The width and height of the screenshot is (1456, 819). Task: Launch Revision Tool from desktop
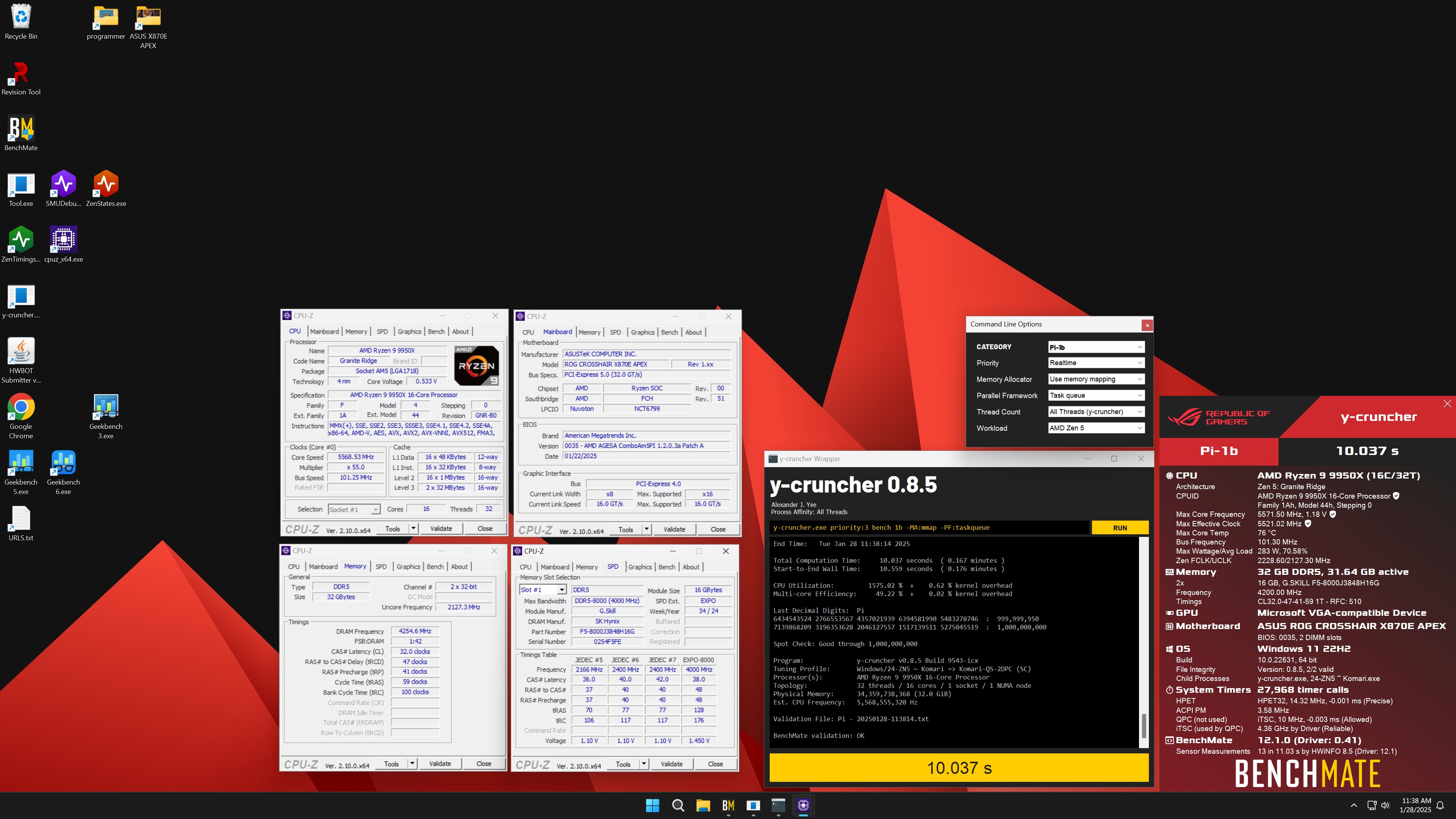click(x=21, y=78)
